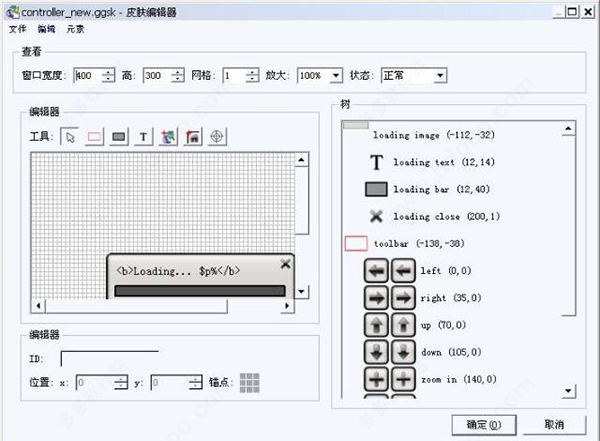The height and width of the screenshot is (441, 600).
Task: Select the gray filled bar tool
Action: click(x=118, y=137)
